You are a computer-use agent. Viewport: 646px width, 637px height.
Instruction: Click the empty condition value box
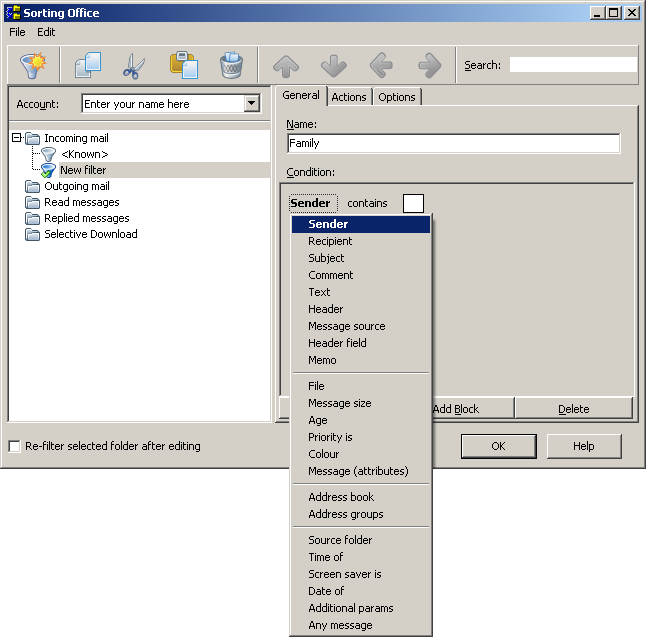[x=413, y=203]
